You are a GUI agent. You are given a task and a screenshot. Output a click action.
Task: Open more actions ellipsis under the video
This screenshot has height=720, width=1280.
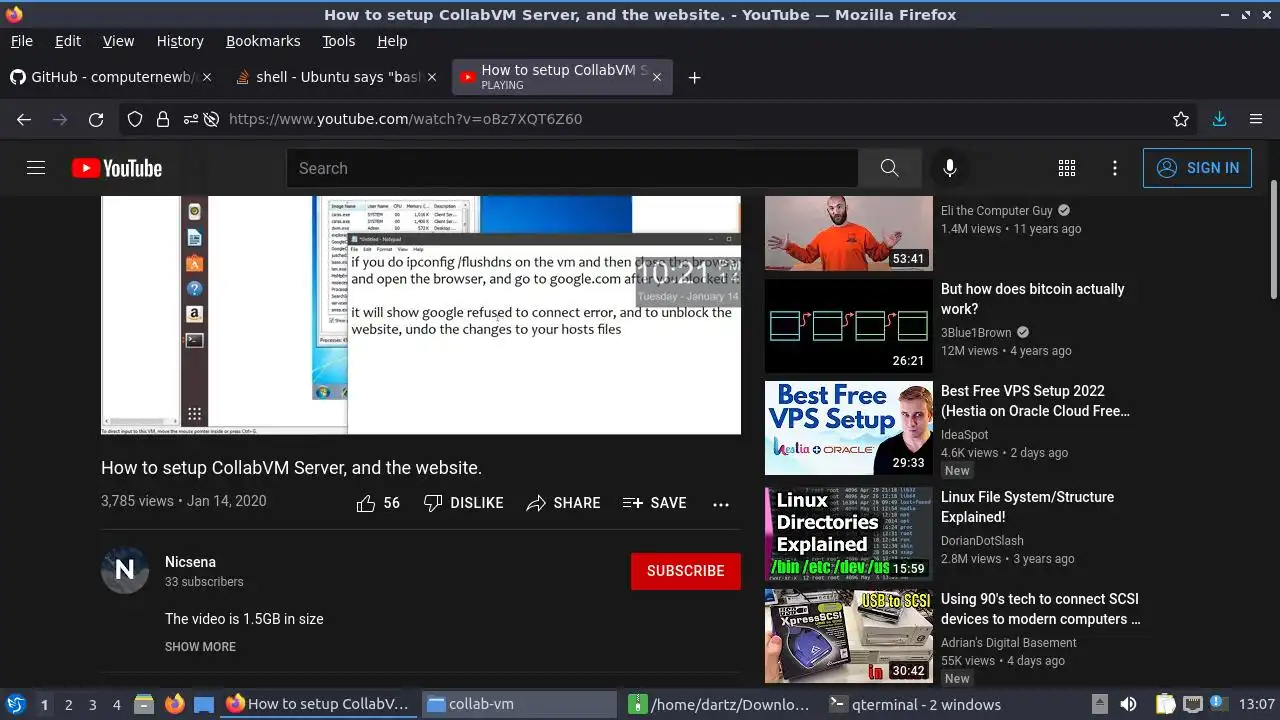click(x=721, y=504)
